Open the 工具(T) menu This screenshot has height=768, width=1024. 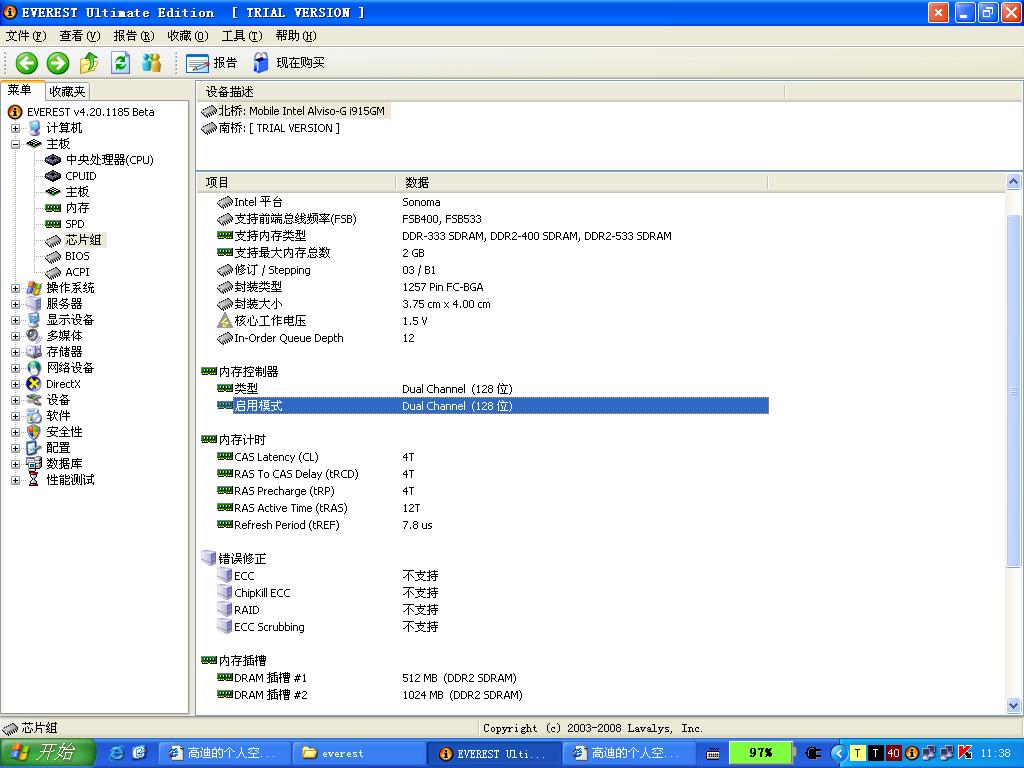(242, 35)
